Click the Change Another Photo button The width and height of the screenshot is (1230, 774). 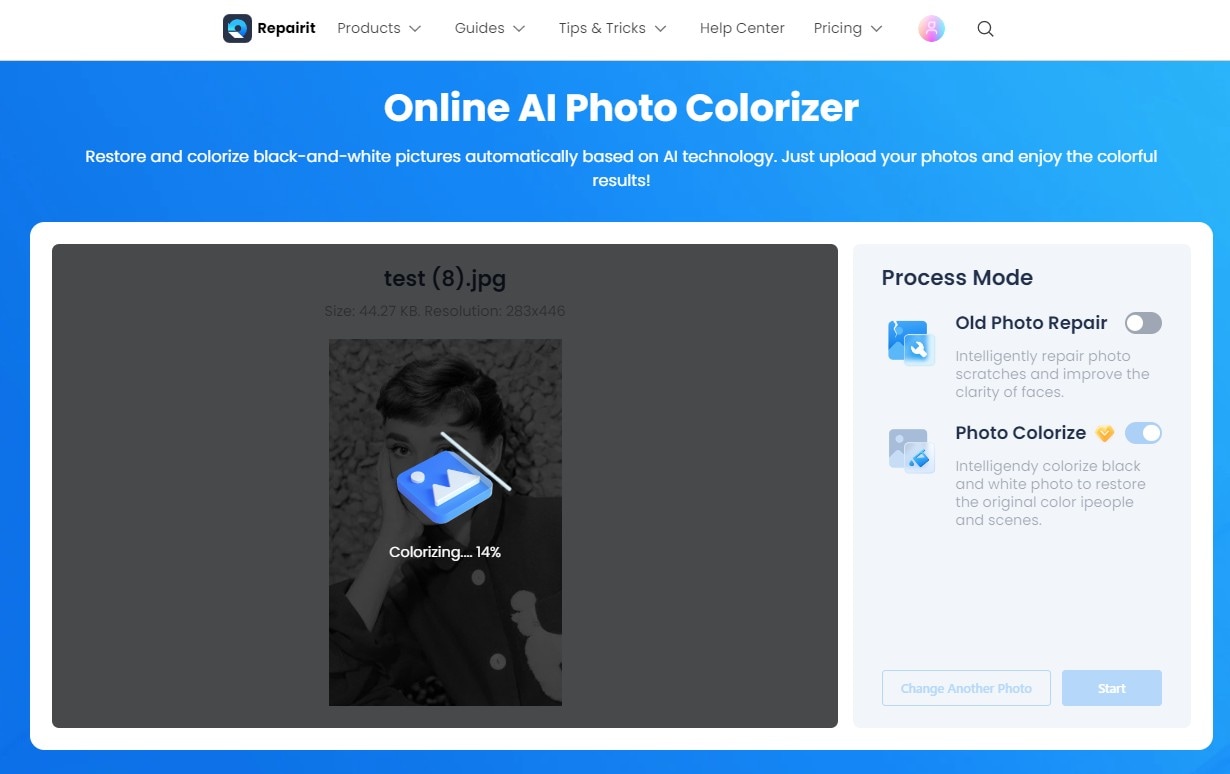pos(966,688)
